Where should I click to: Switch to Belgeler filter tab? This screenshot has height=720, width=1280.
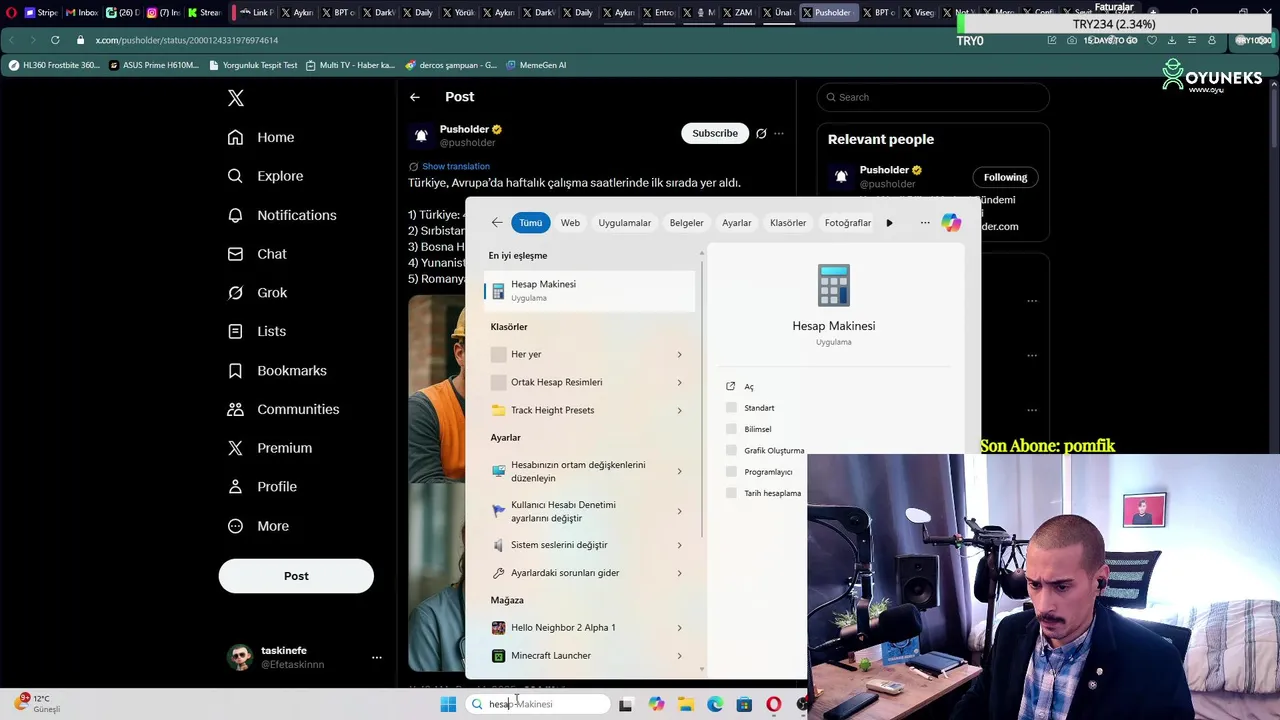point(686,223)
